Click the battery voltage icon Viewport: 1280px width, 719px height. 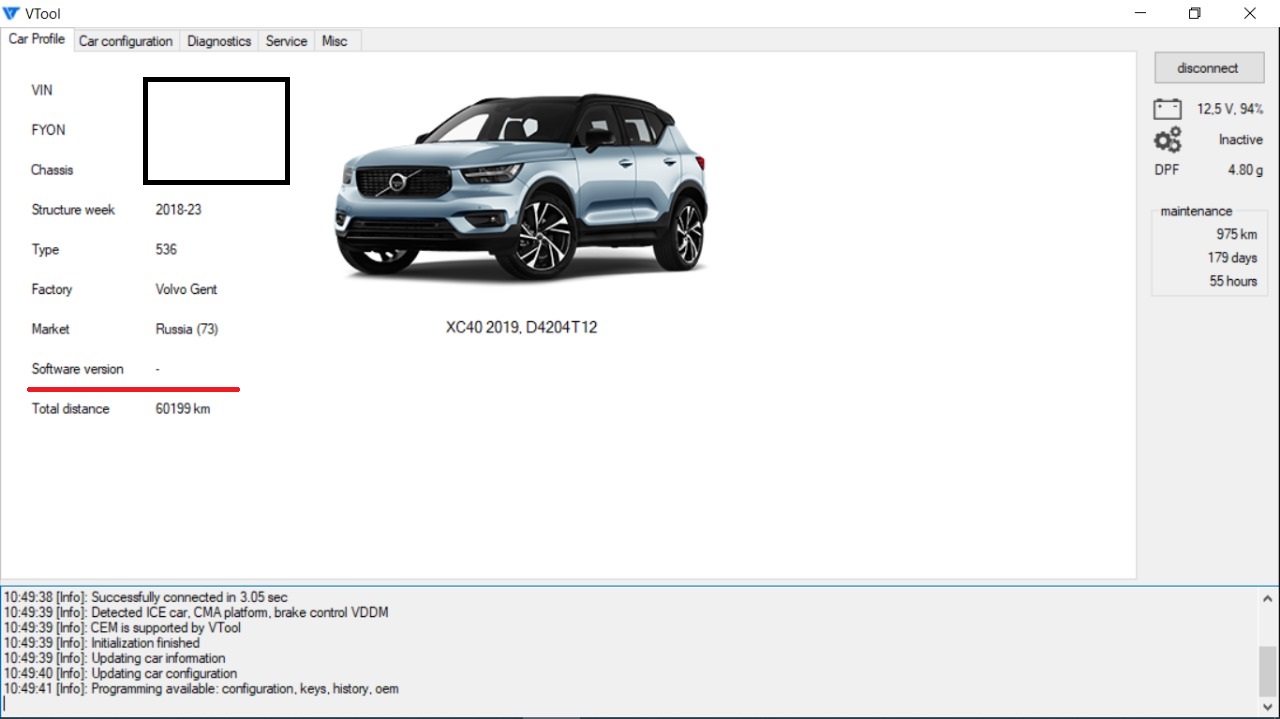pos(1167,109)
